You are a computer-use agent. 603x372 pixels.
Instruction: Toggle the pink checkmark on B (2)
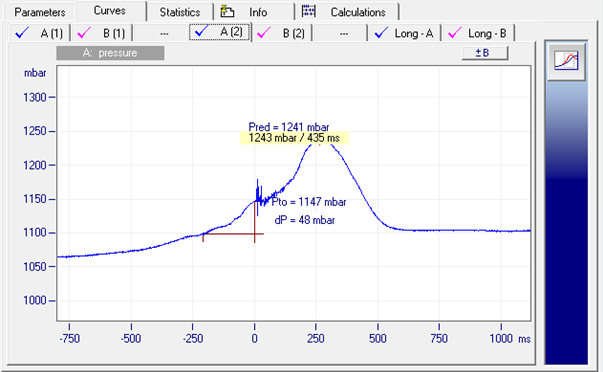pyautogui.click(x=264, y=33)
